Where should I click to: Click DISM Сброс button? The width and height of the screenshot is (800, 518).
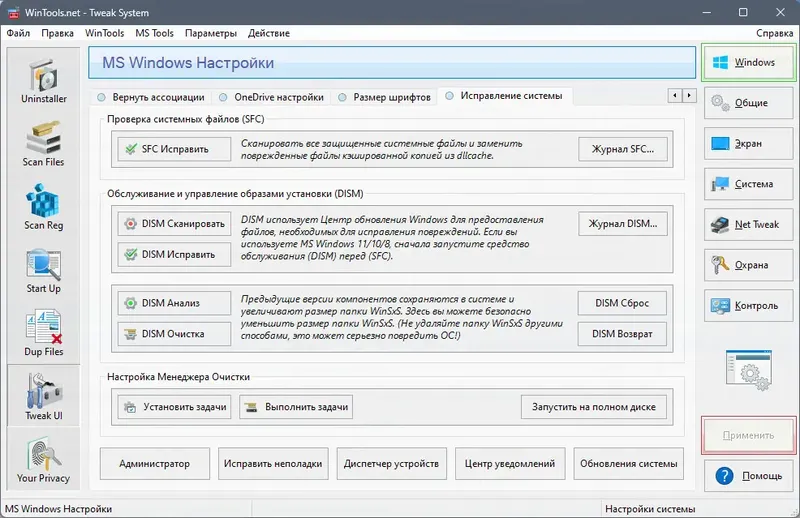tap(622, 303)
